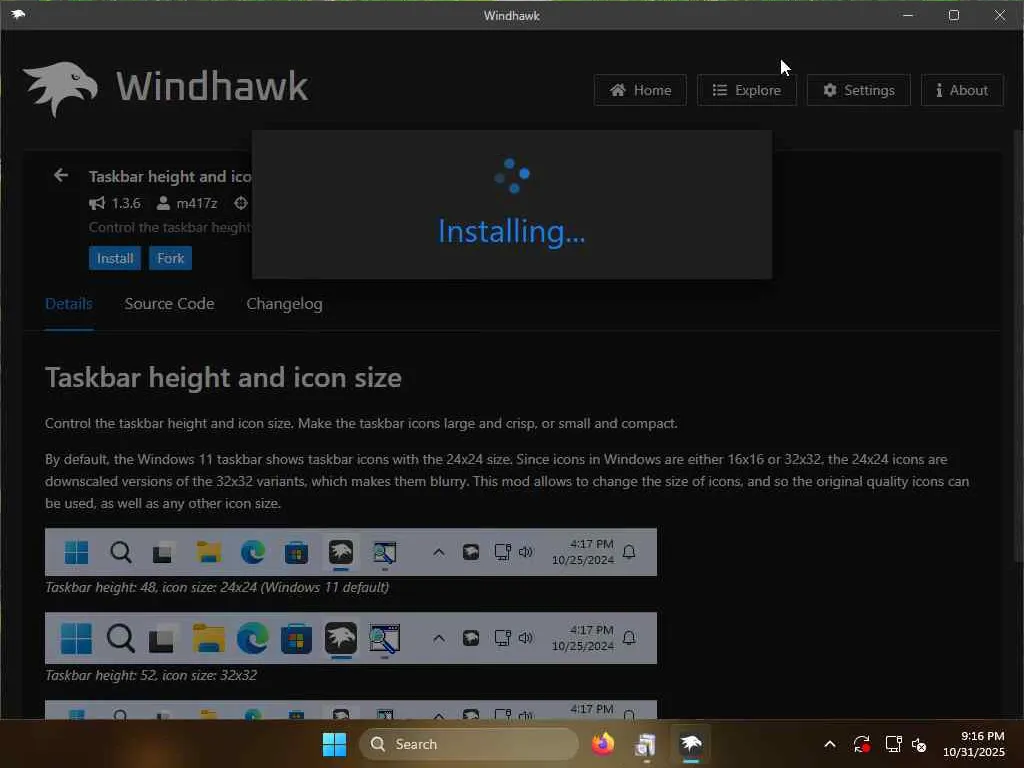Click the crosshair target icon by the author

pyautogui.click(x=241, y=203)
